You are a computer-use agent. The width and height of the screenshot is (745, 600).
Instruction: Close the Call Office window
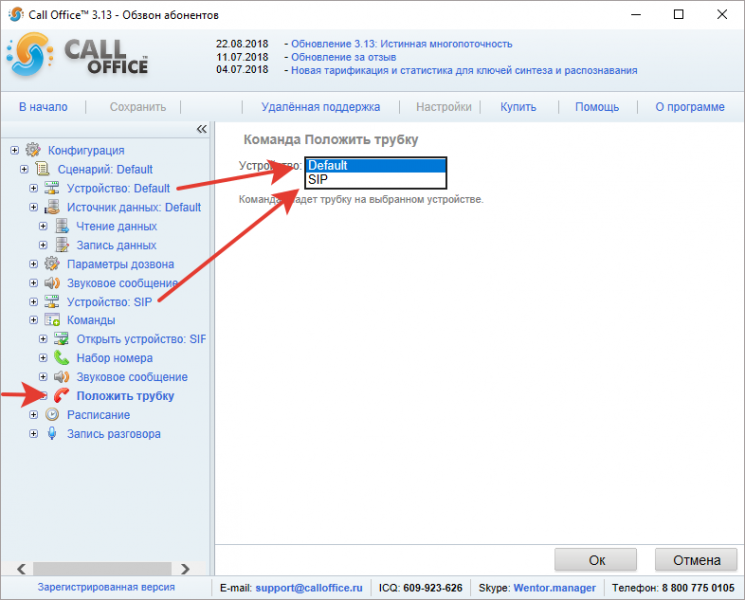click(722, 15)
